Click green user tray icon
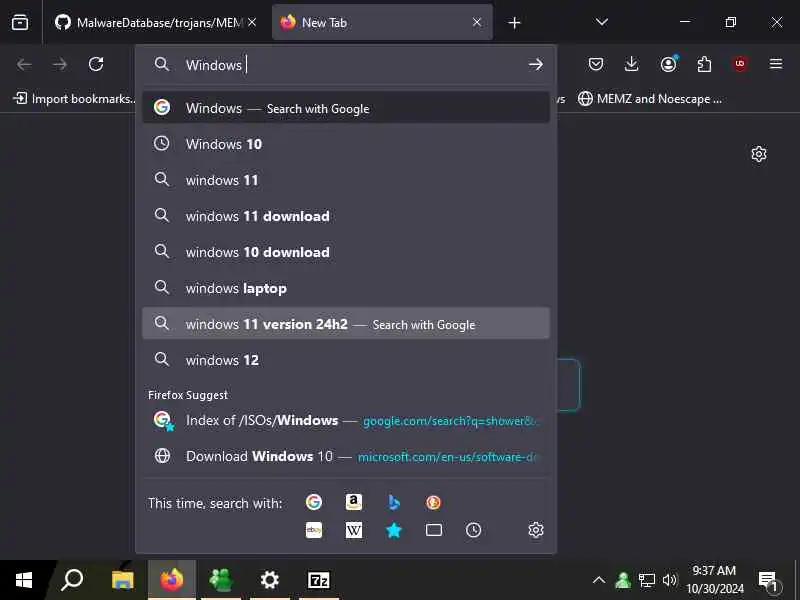This screenshot has height=600, width=800. (623, 580)
